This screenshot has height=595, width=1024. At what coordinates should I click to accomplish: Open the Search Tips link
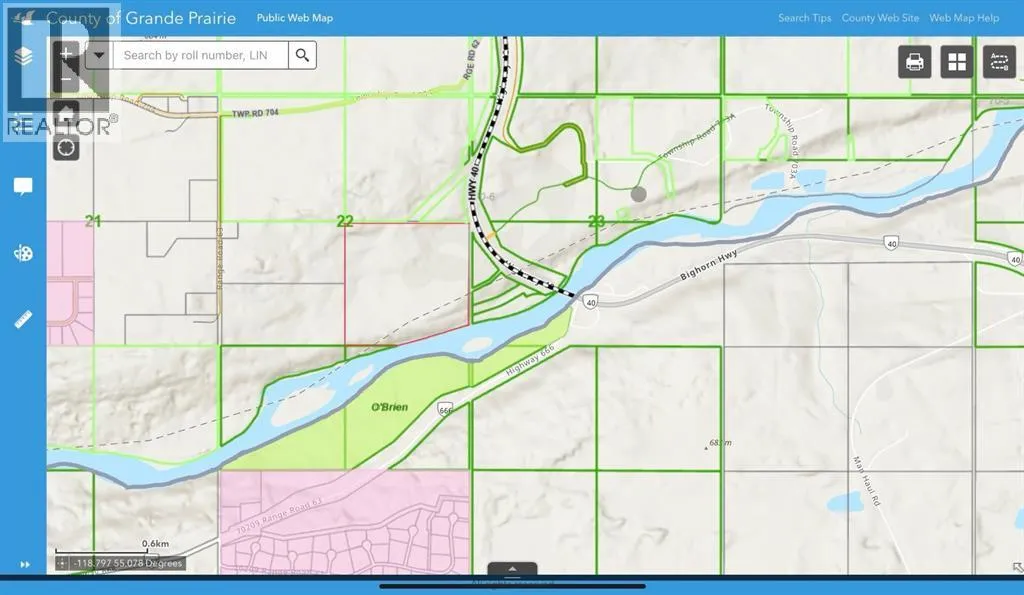pyautogui.click(x=804, y=18)
